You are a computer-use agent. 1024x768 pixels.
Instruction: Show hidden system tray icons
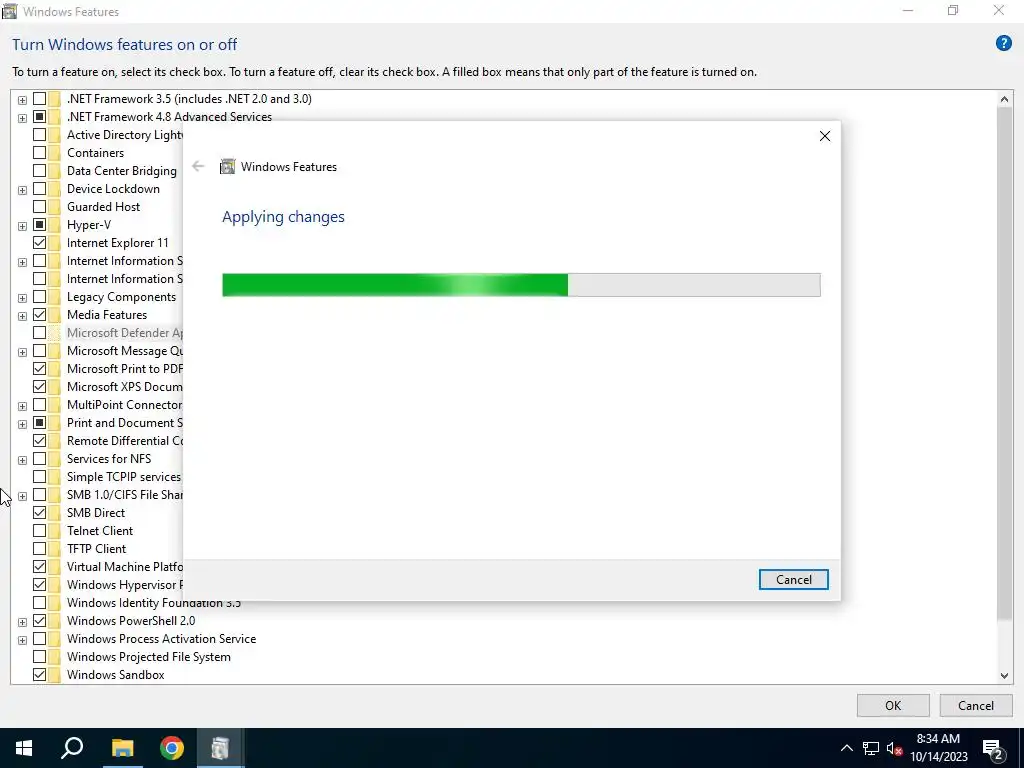[846, 748]
